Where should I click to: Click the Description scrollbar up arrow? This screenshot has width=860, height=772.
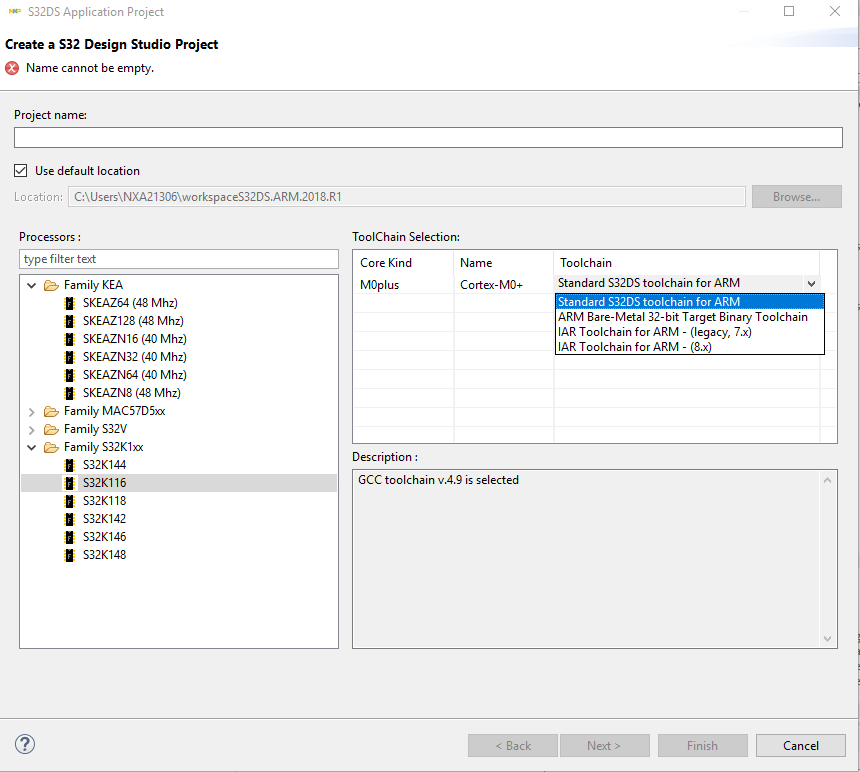pos(828,481)
